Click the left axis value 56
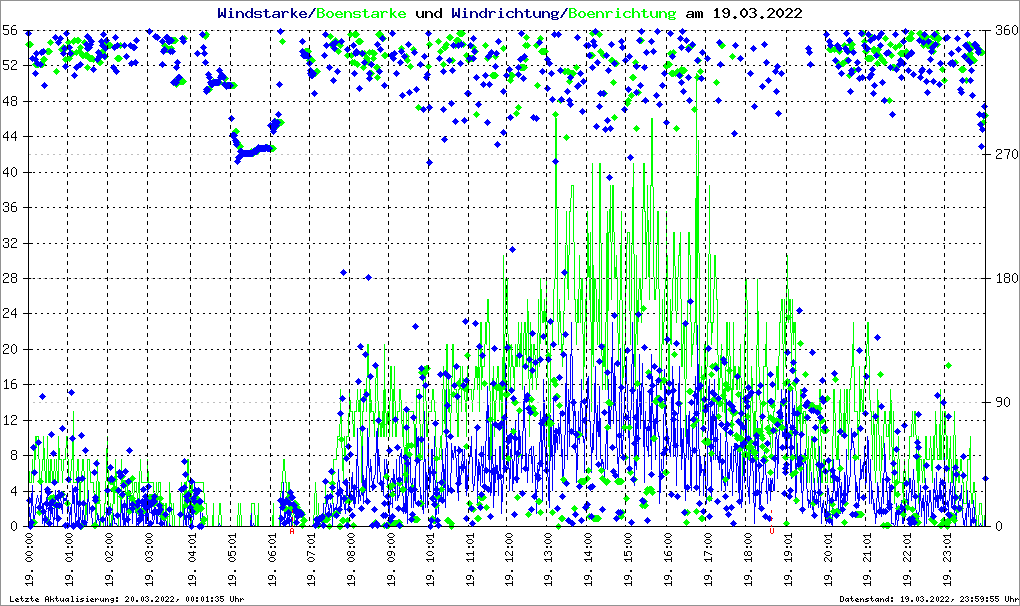1020x606 pixels. [10, 31]
